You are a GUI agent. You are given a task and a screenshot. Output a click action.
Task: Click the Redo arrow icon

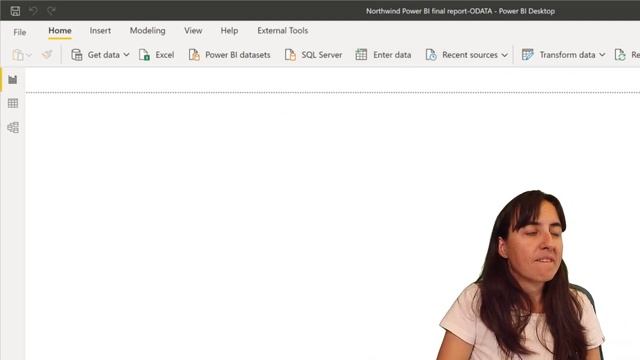[x=51, y=11]
